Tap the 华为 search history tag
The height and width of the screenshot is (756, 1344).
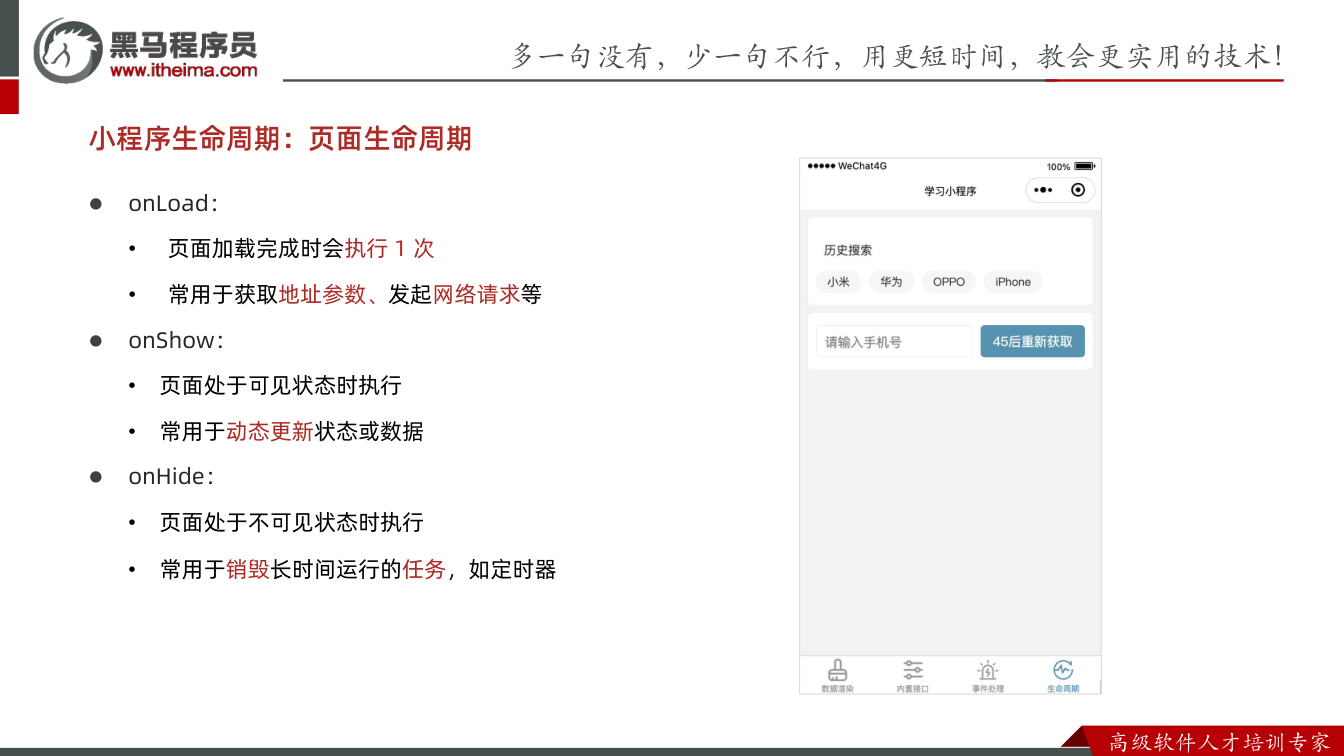pos(891,282)
